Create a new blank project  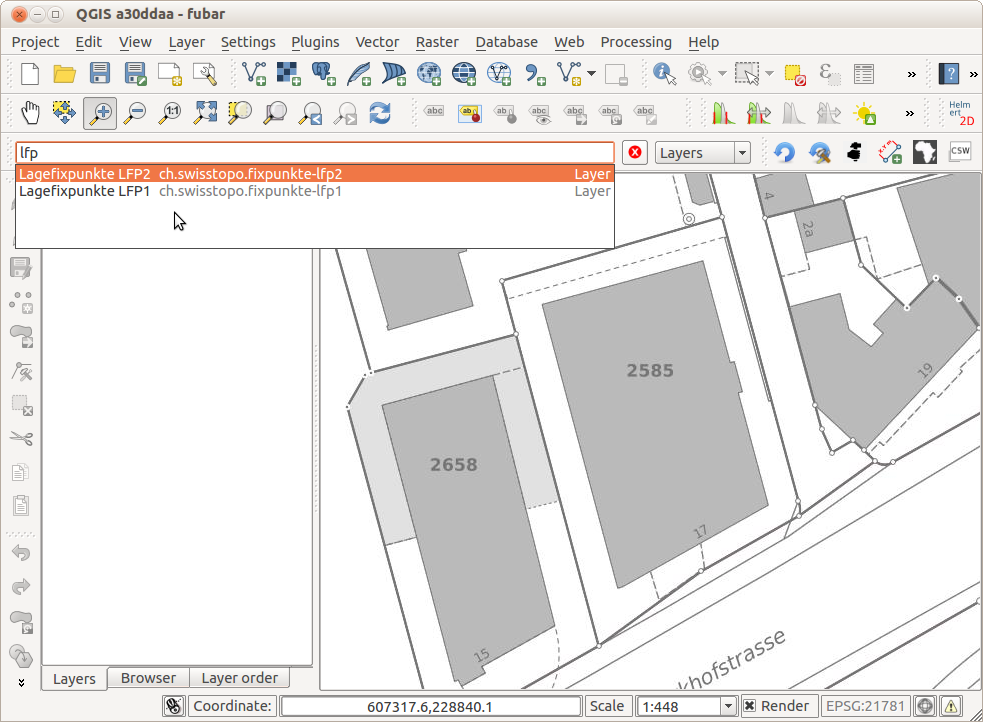pos(29,74)
